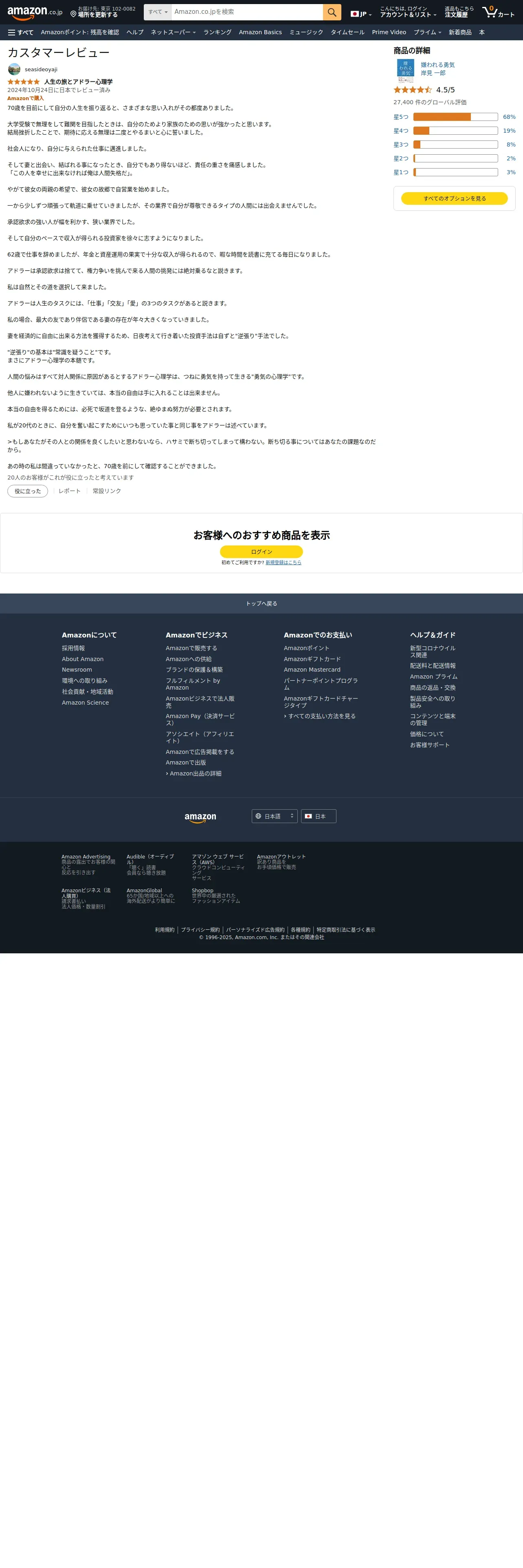
Task: Click the 新規登録はこちら link
Action: (283, 563)
